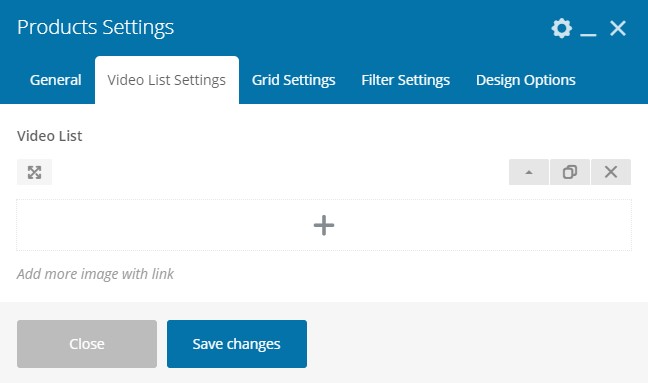Open the settings gear in header
The image size is (648, 383).
coord(562,29)
